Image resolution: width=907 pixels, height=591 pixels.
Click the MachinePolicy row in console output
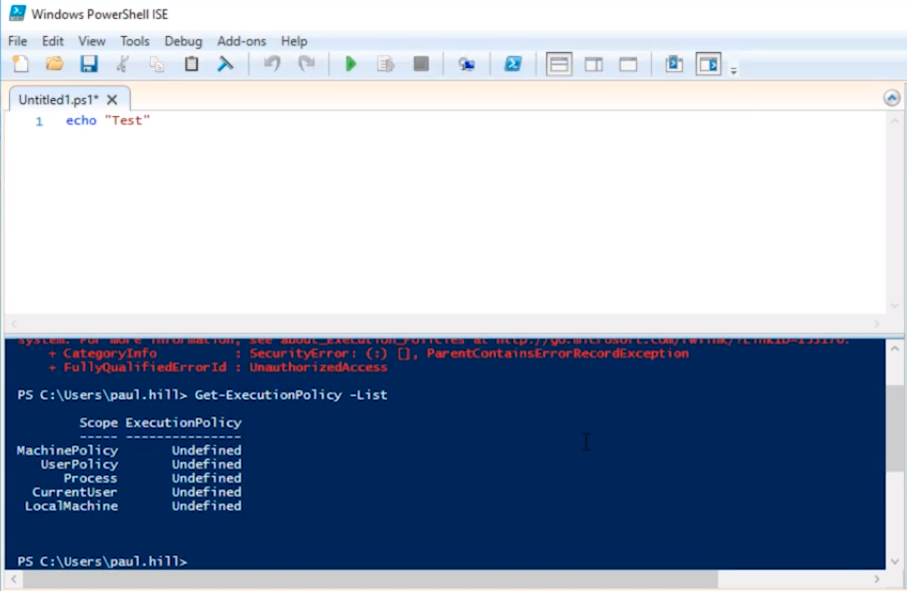(129, 450)
